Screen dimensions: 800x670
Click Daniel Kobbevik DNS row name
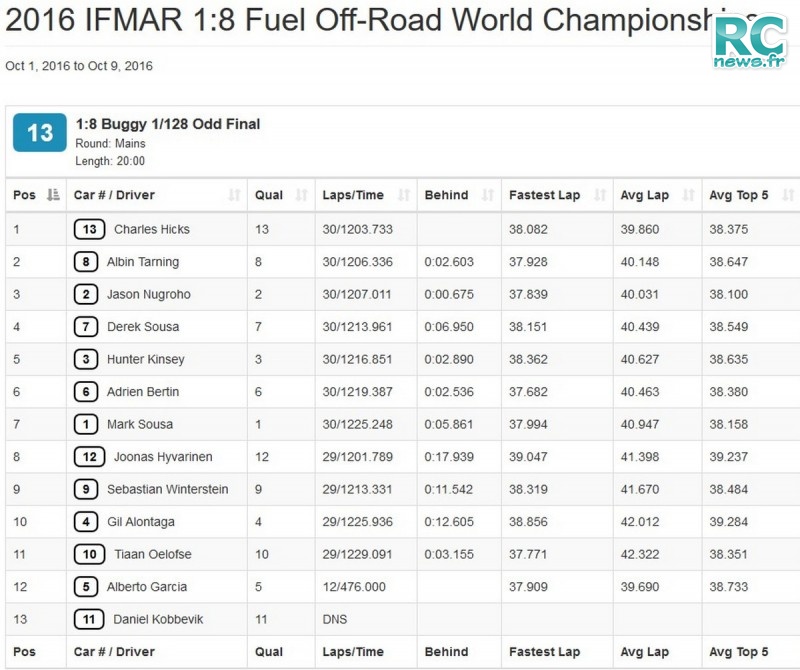(157, 619)
